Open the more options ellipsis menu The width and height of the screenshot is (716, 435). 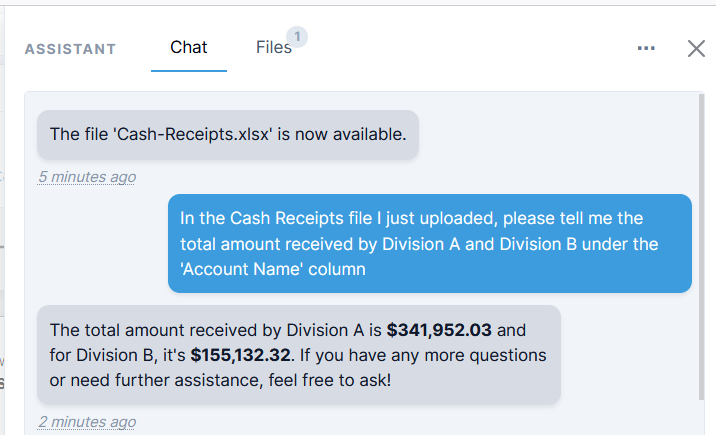pos(646,48)
